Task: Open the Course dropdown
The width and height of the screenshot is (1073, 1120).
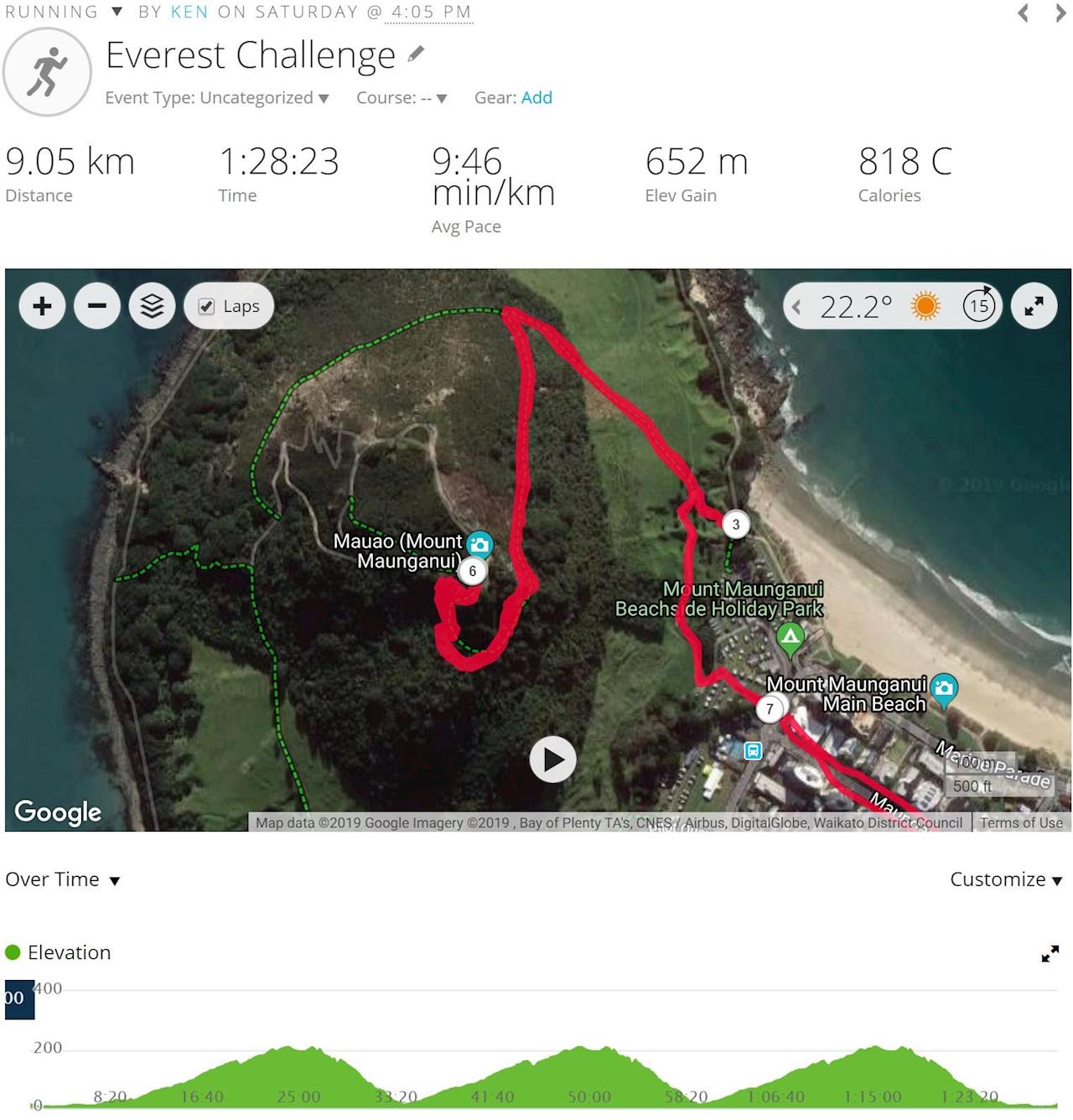Action: coord(402,98)
